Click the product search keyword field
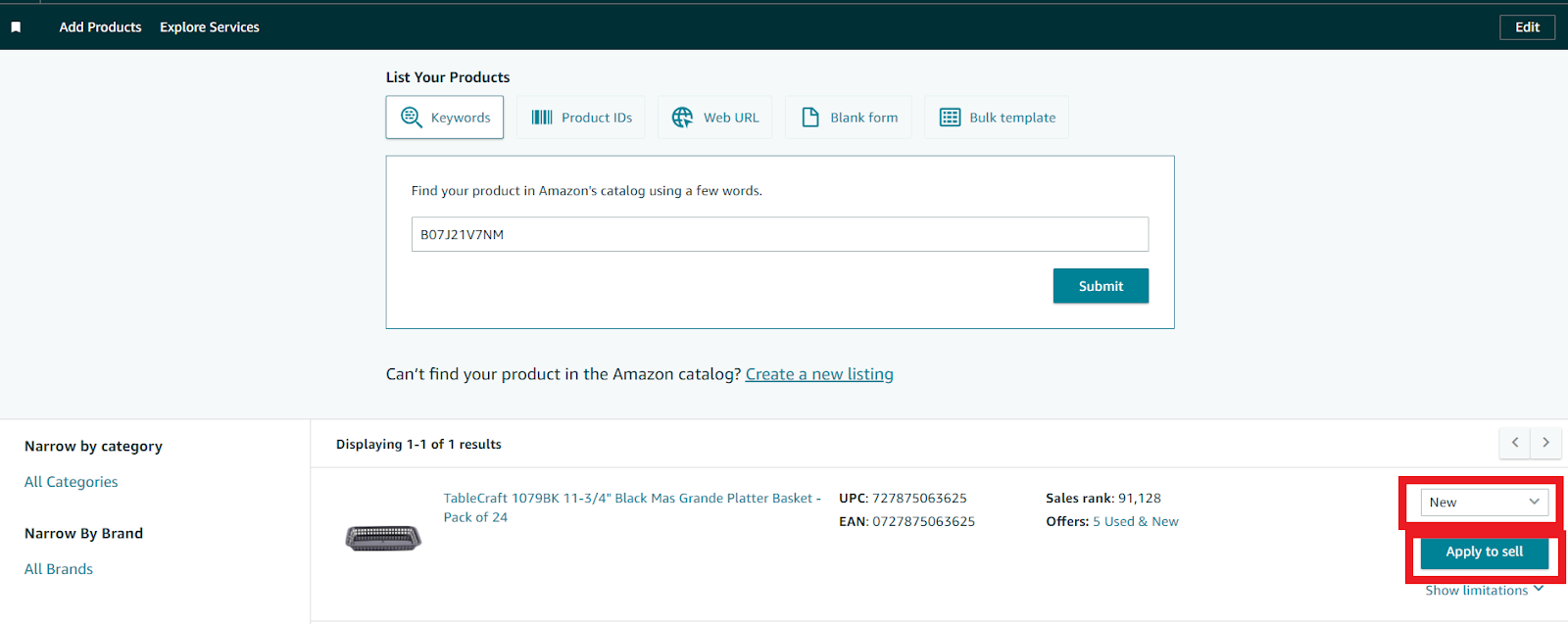This screenshot has width=1568, height=624. pyautogui.click(x=779, y=235)
